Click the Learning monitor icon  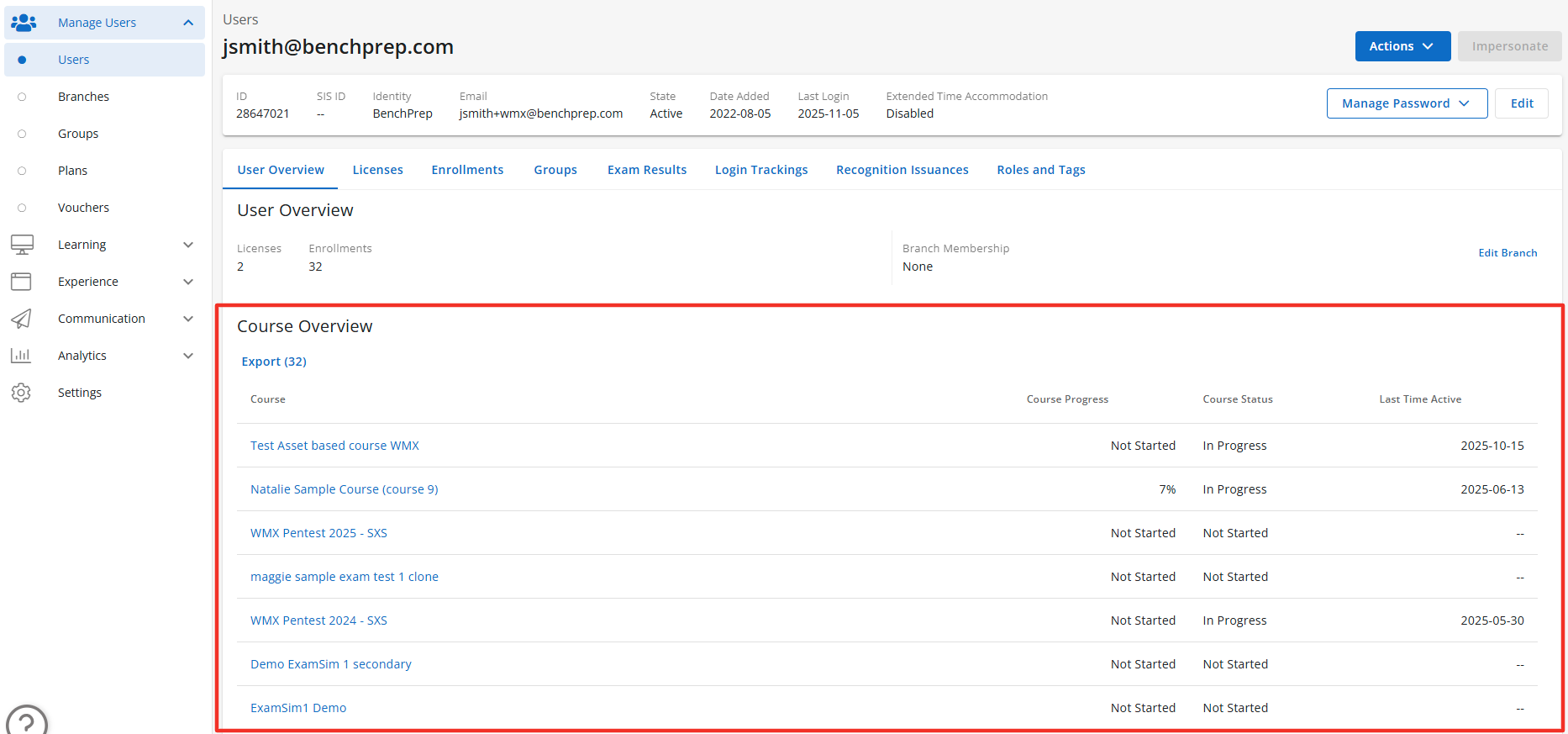pos(22,245)
